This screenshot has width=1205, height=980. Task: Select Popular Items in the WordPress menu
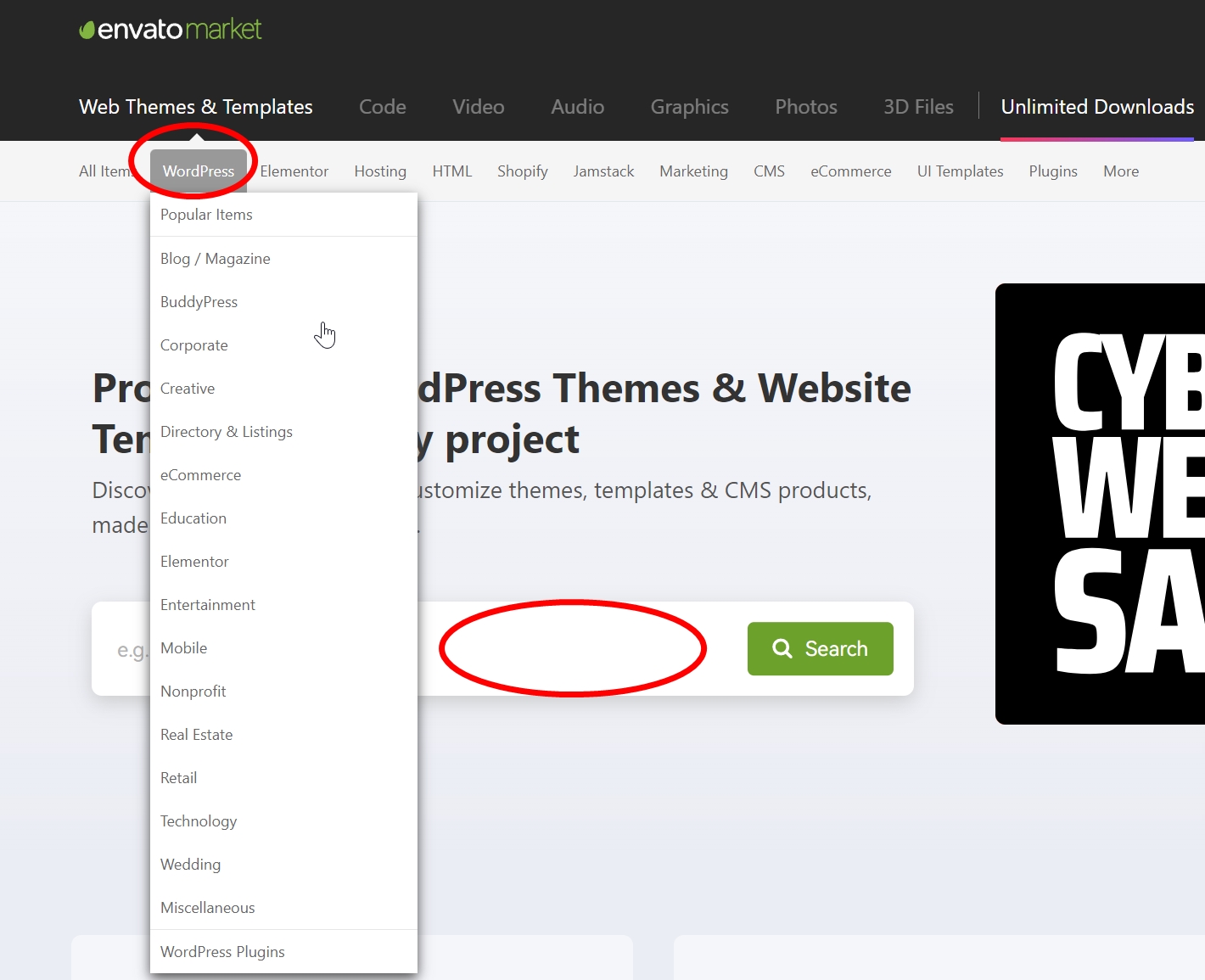click(283, 215)
